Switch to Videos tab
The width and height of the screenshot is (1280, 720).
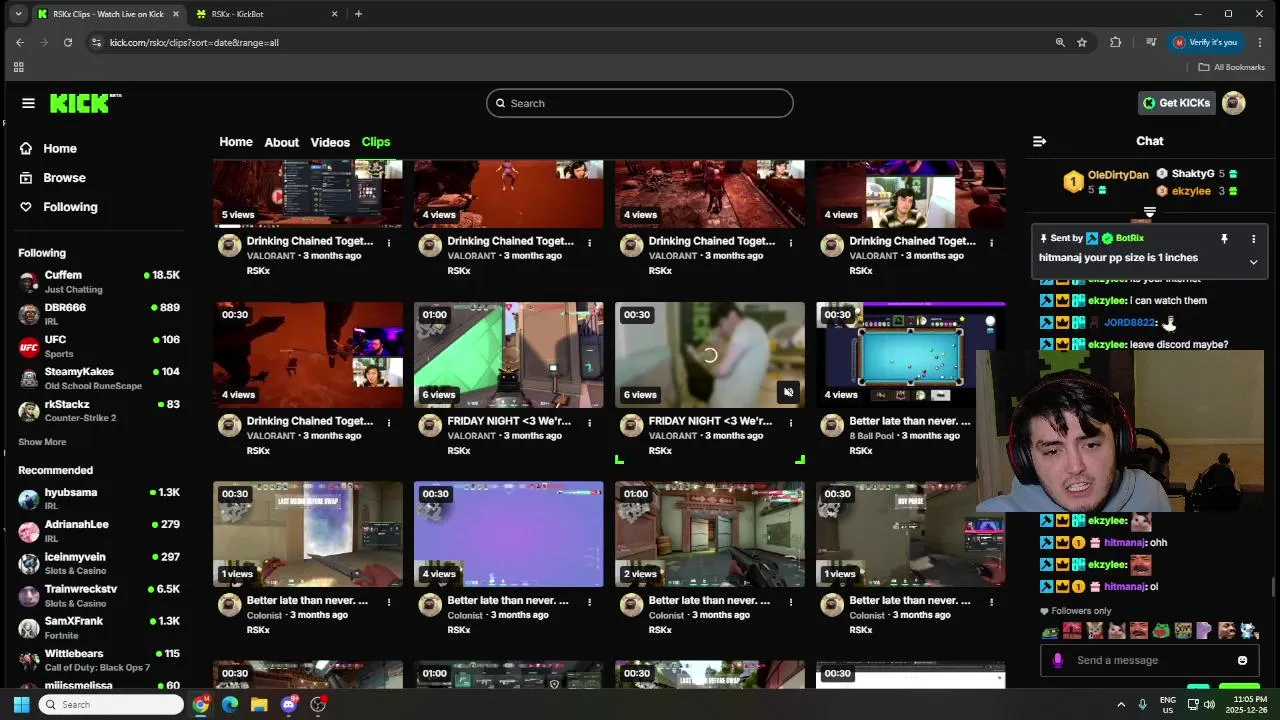[x=330, y=142]
